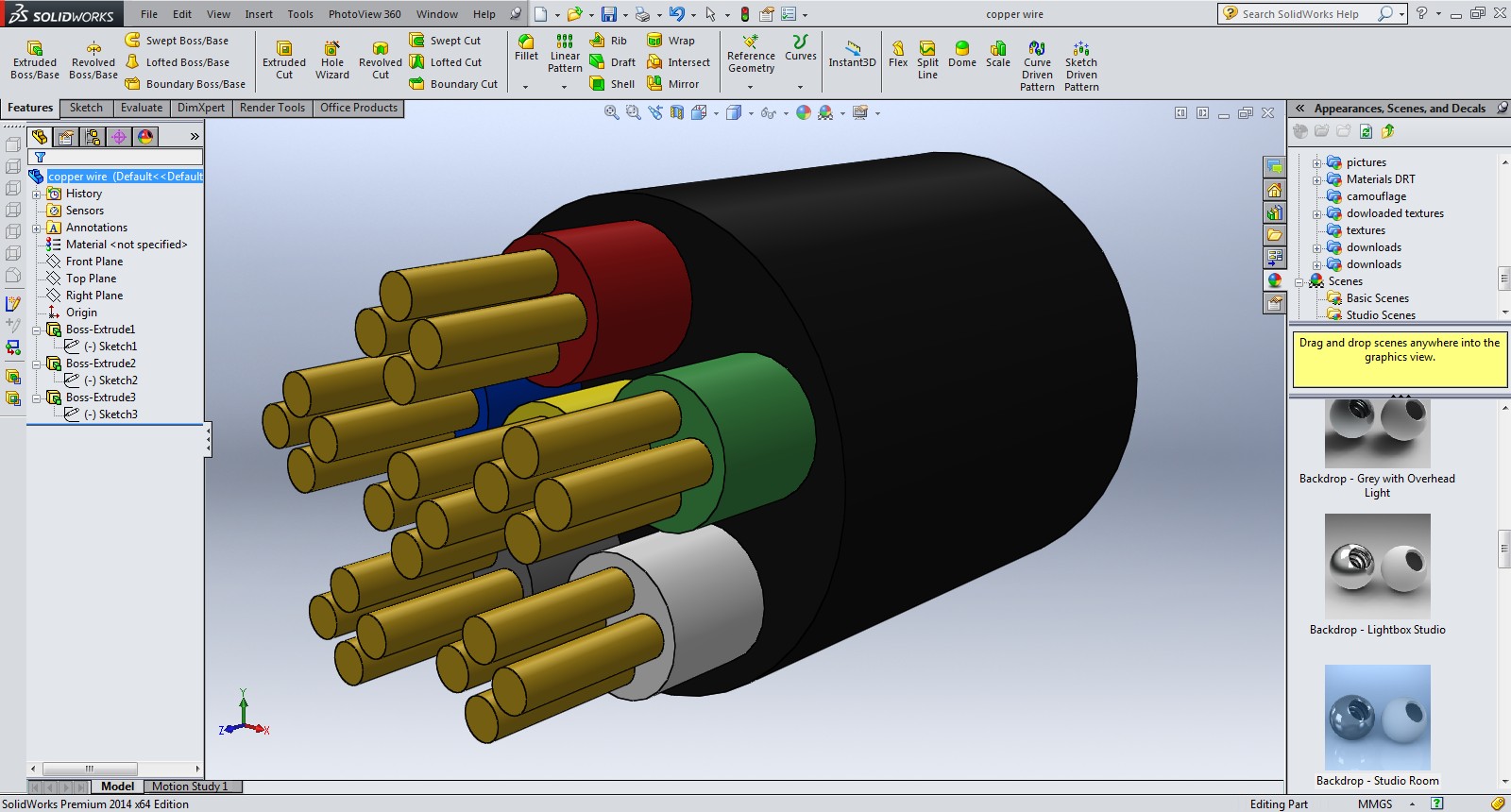The height and width of the screenshot is (812, 1511).
Task: Open the Basic Scenes folder
Action: click(1368, 298)
